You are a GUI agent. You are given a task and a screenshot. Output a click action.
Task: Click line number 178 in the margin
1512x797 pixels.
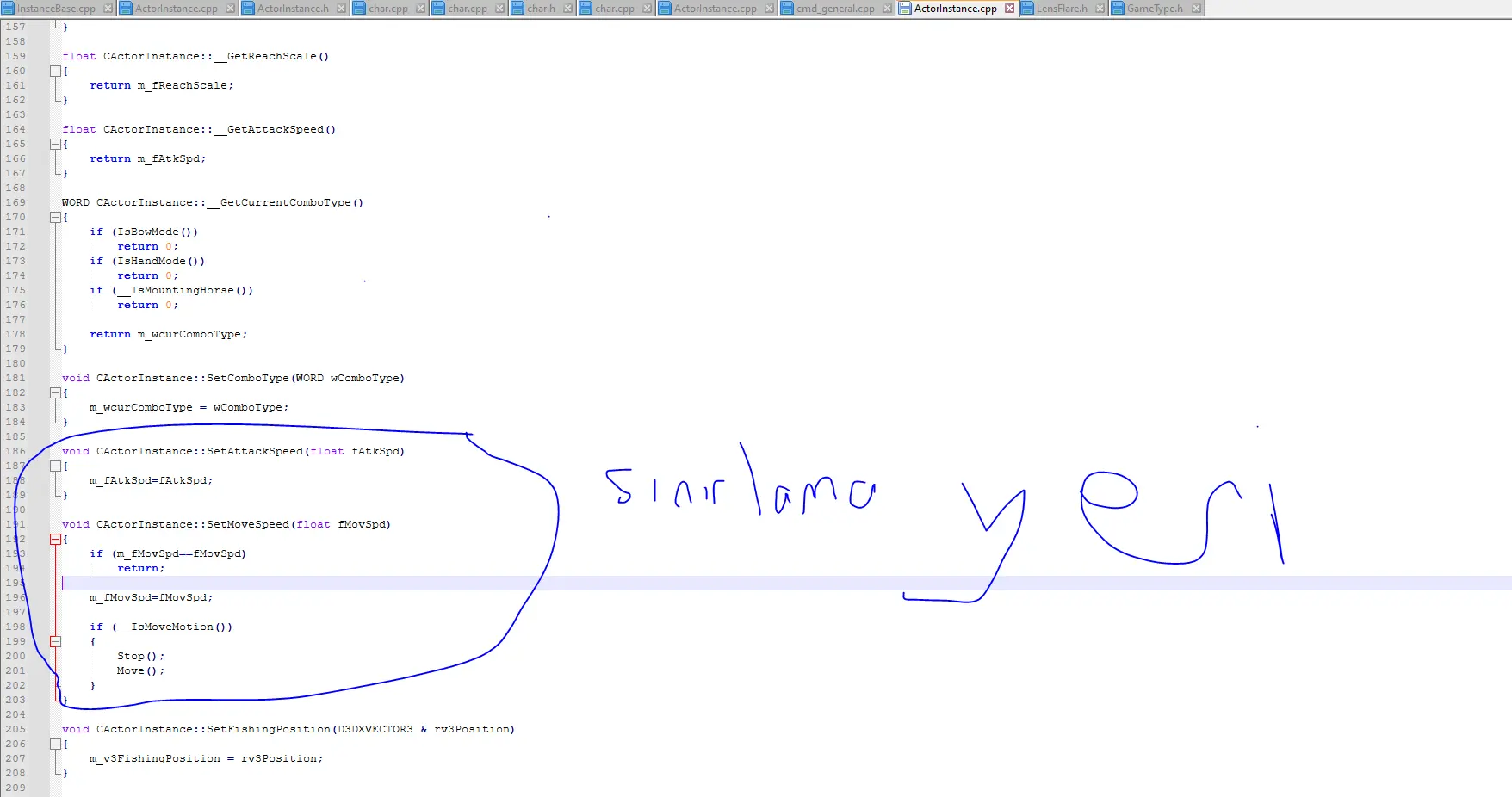(15, 335)
